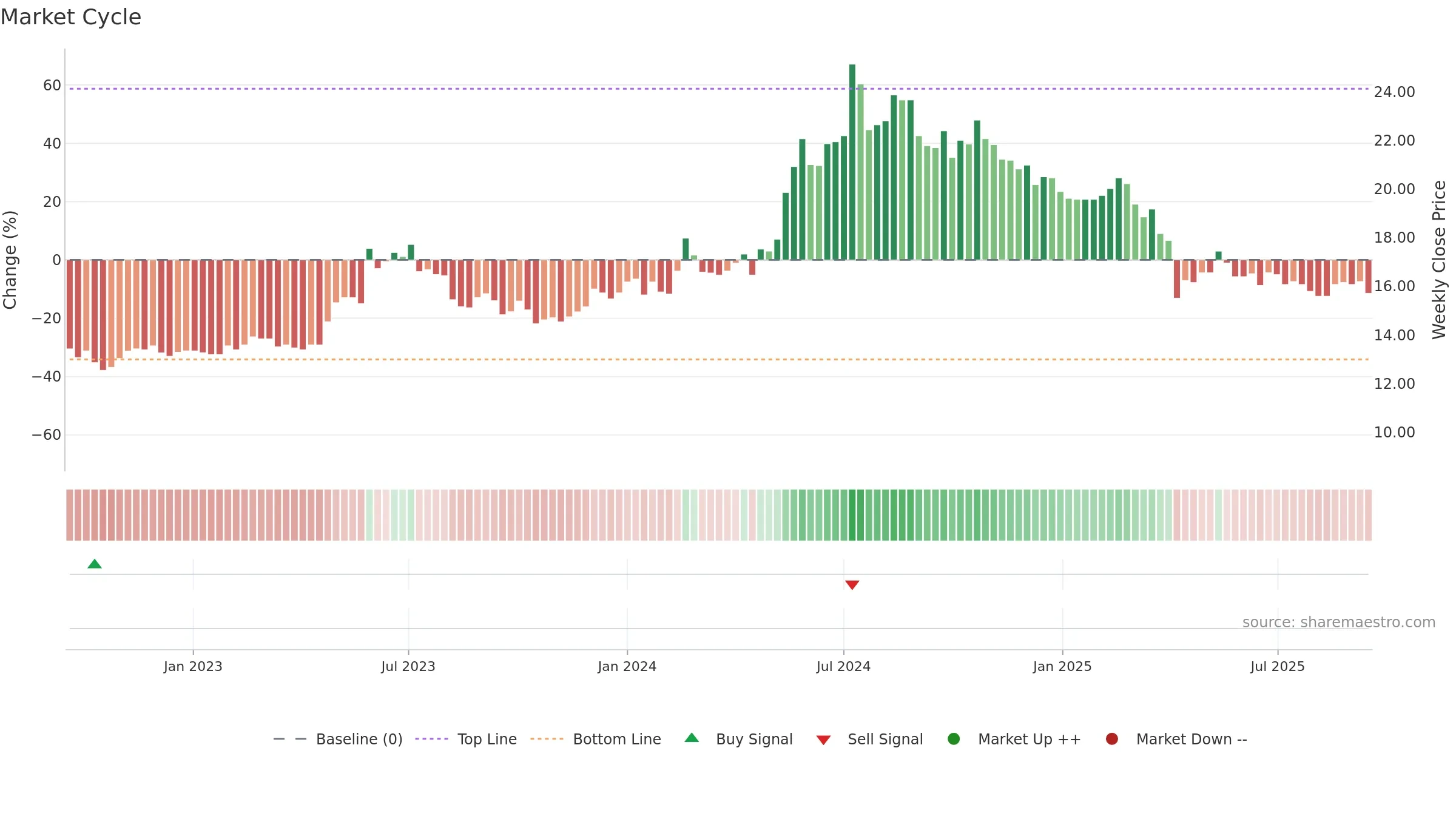Screen dimensions: 1456x819
Task: Click the first red cell of the heatmap strip
Action: pyautogui.click(x=70, y=515)
